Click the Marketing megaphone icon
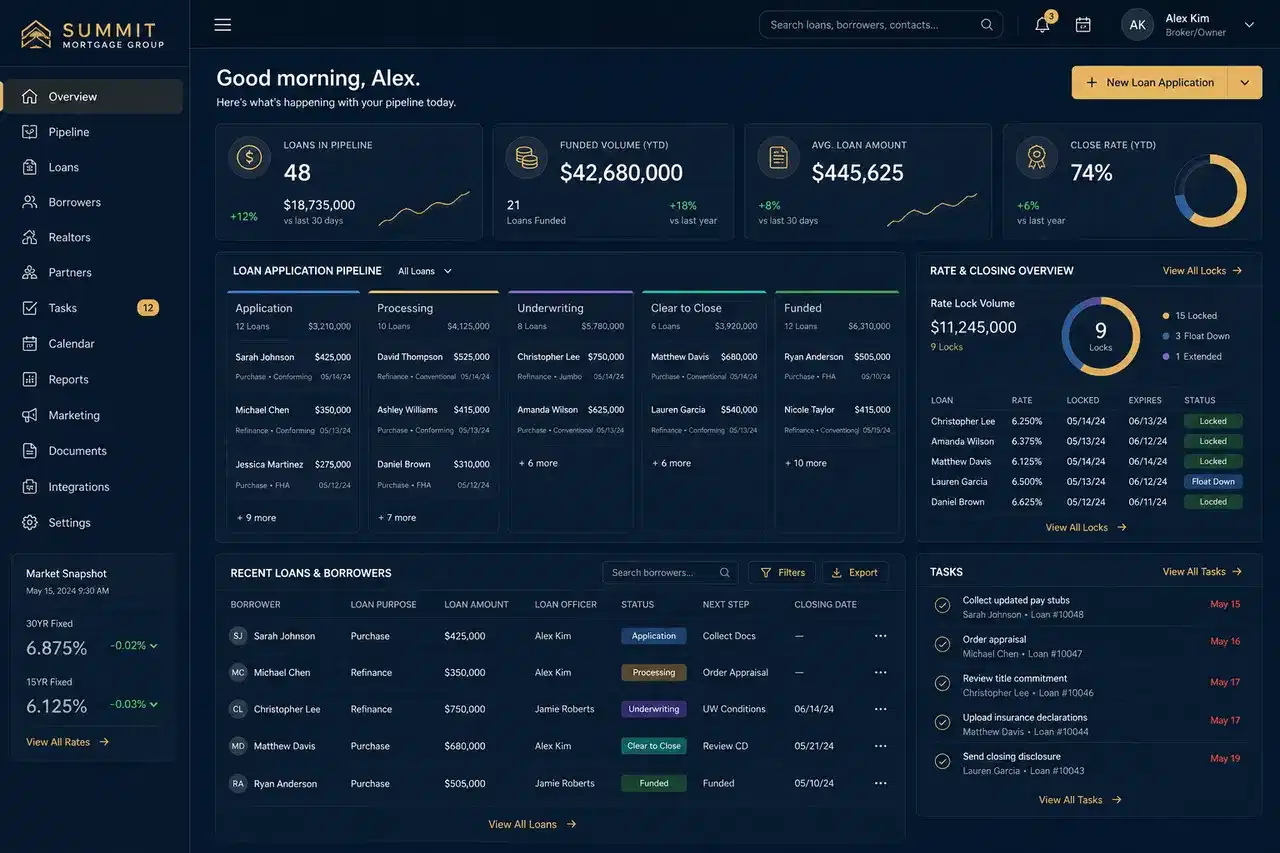The width and height of the screenshot is (1280, 853). tap(30, 415)
